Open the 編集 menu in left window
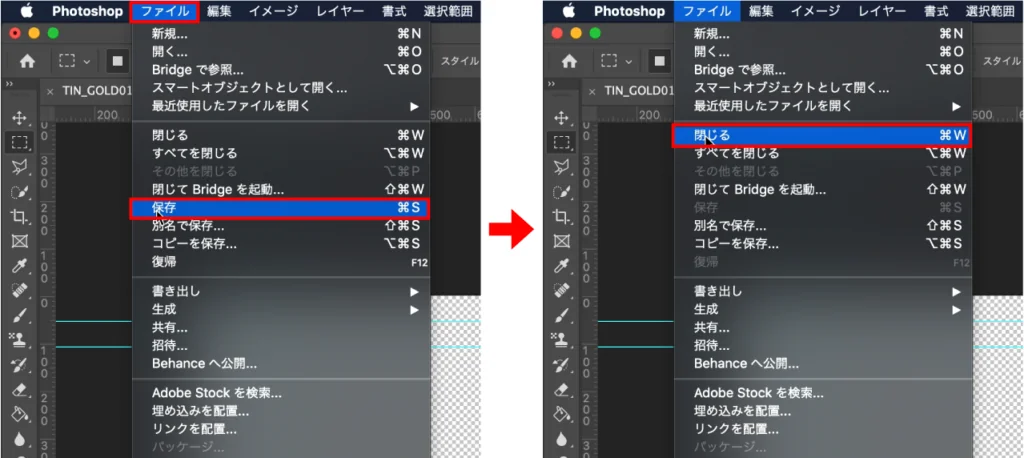This screenshot has width=1024, height=458. (219, 11)
